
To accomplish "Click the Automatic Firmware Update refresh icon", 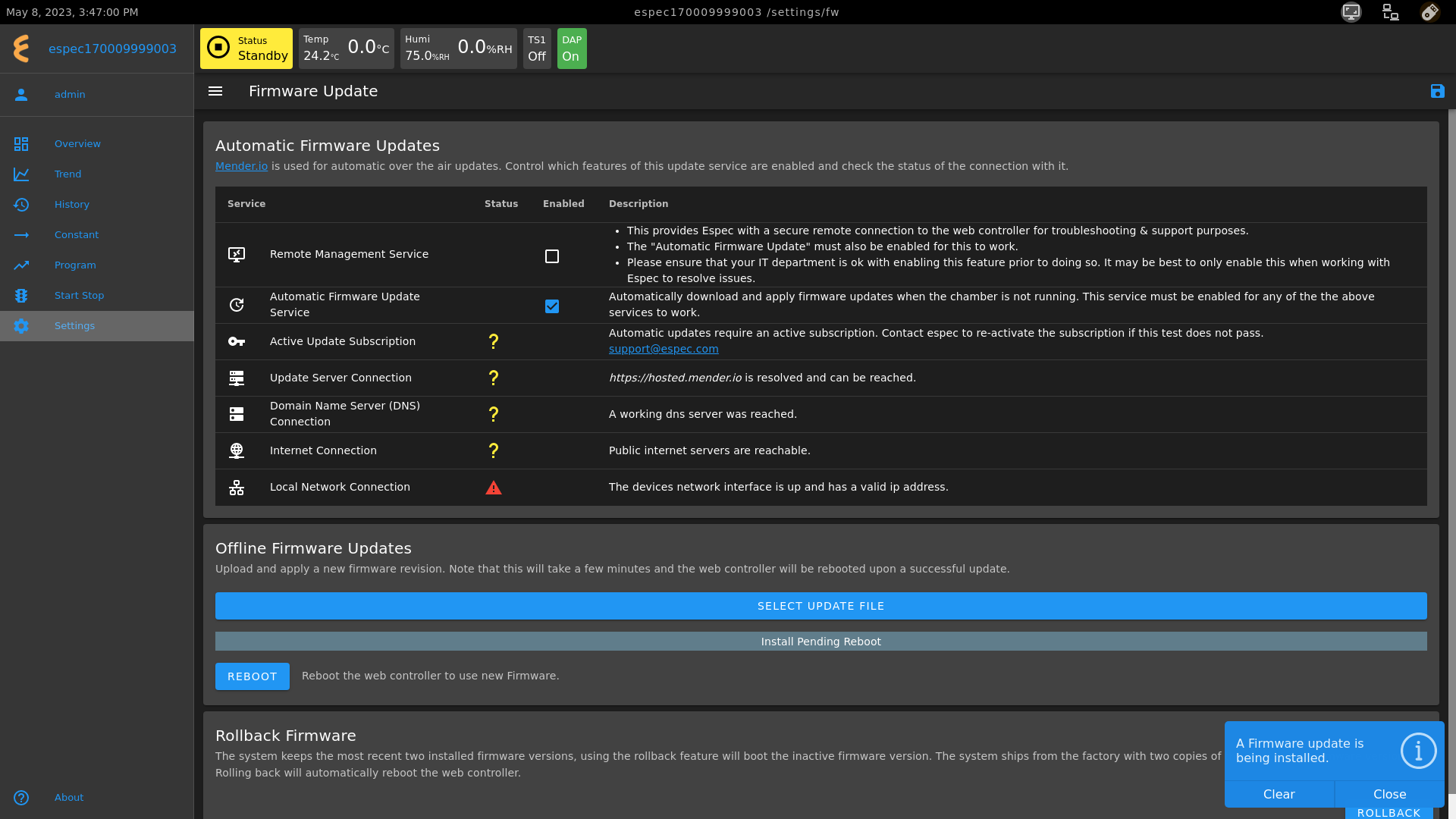I will (237, 305).
